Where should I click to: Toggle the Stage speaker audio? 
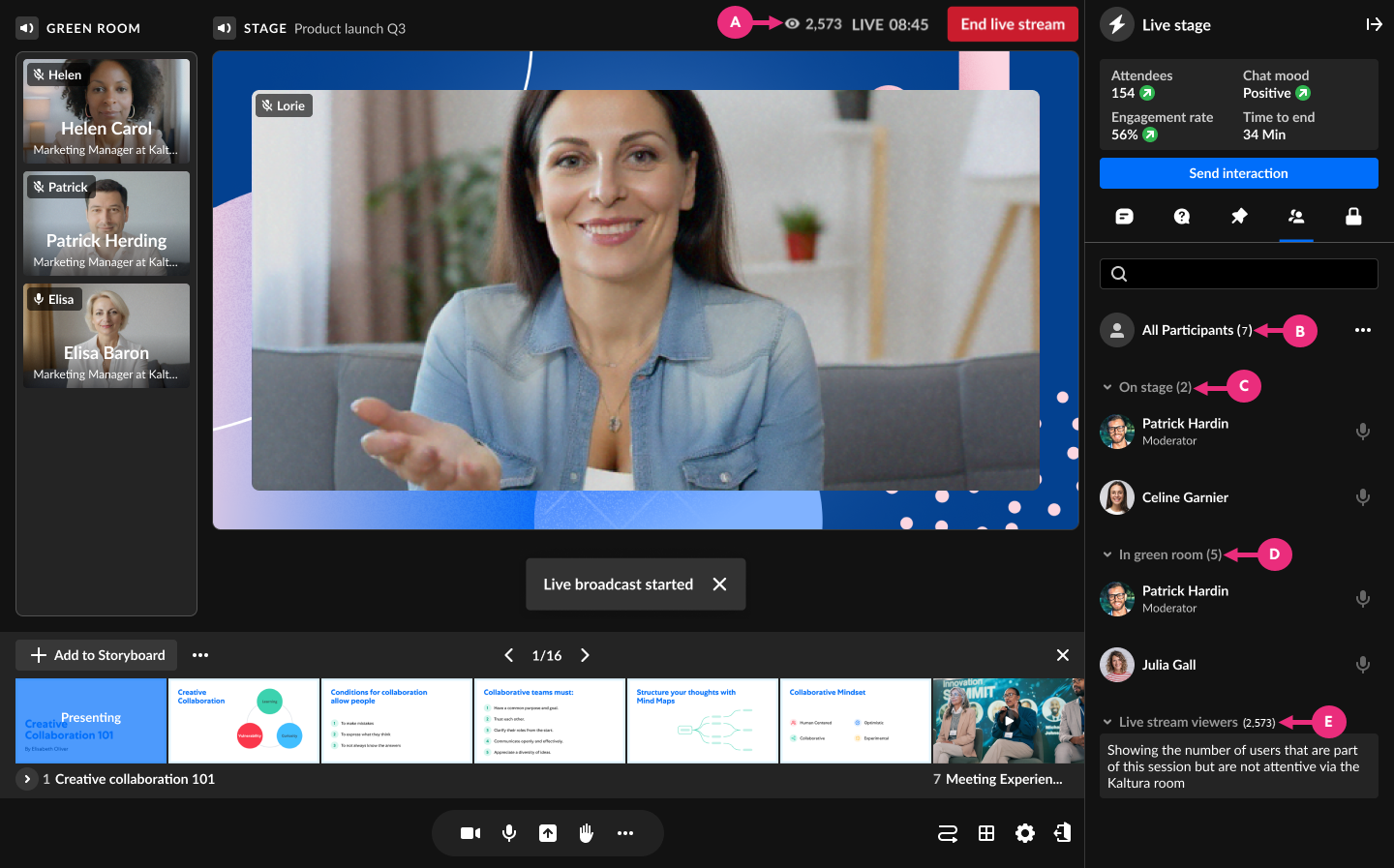pyautogui.click(x=225, y=28)
